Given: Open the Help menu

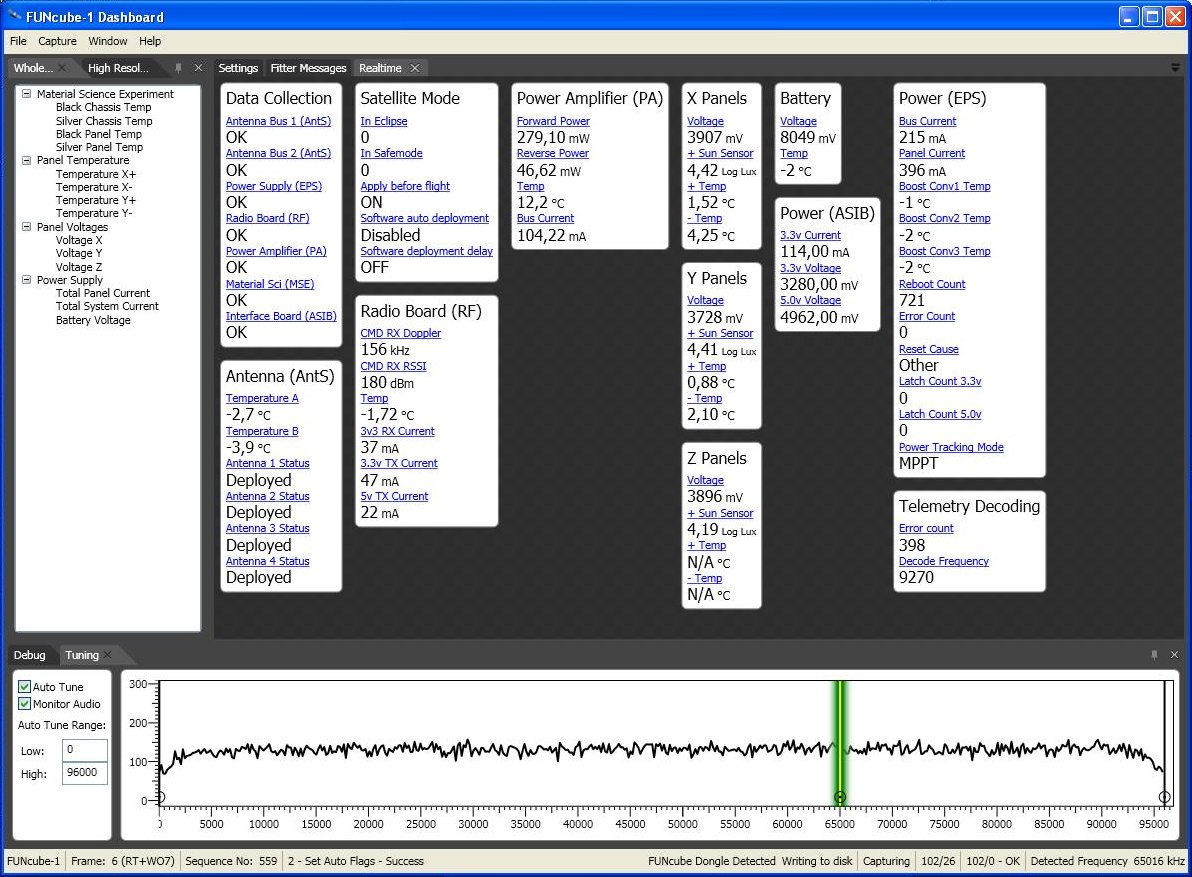Looking at the screenshot, I should click(150, 41).
